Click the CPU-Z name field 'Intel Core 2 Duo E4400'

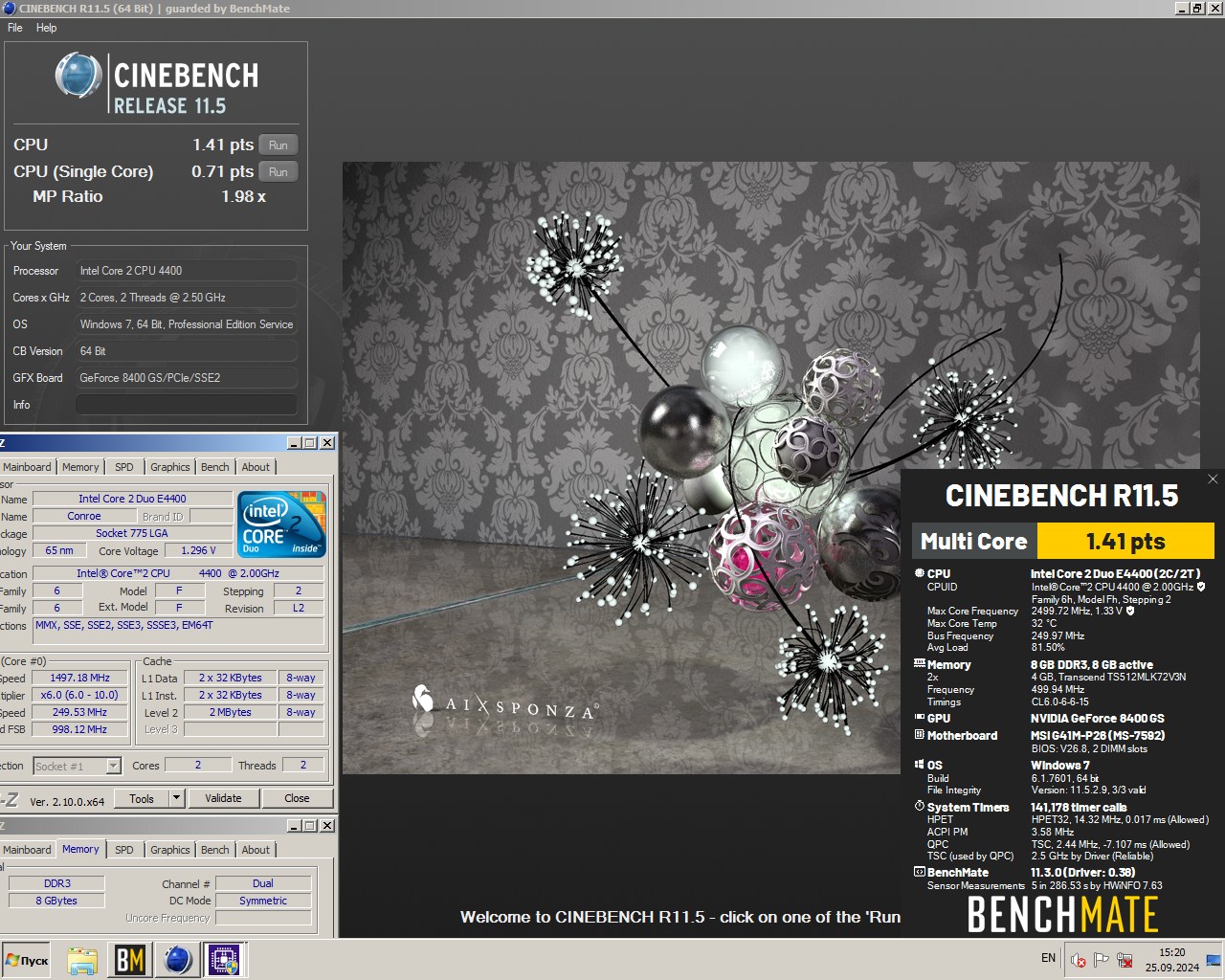coord(132,499)
